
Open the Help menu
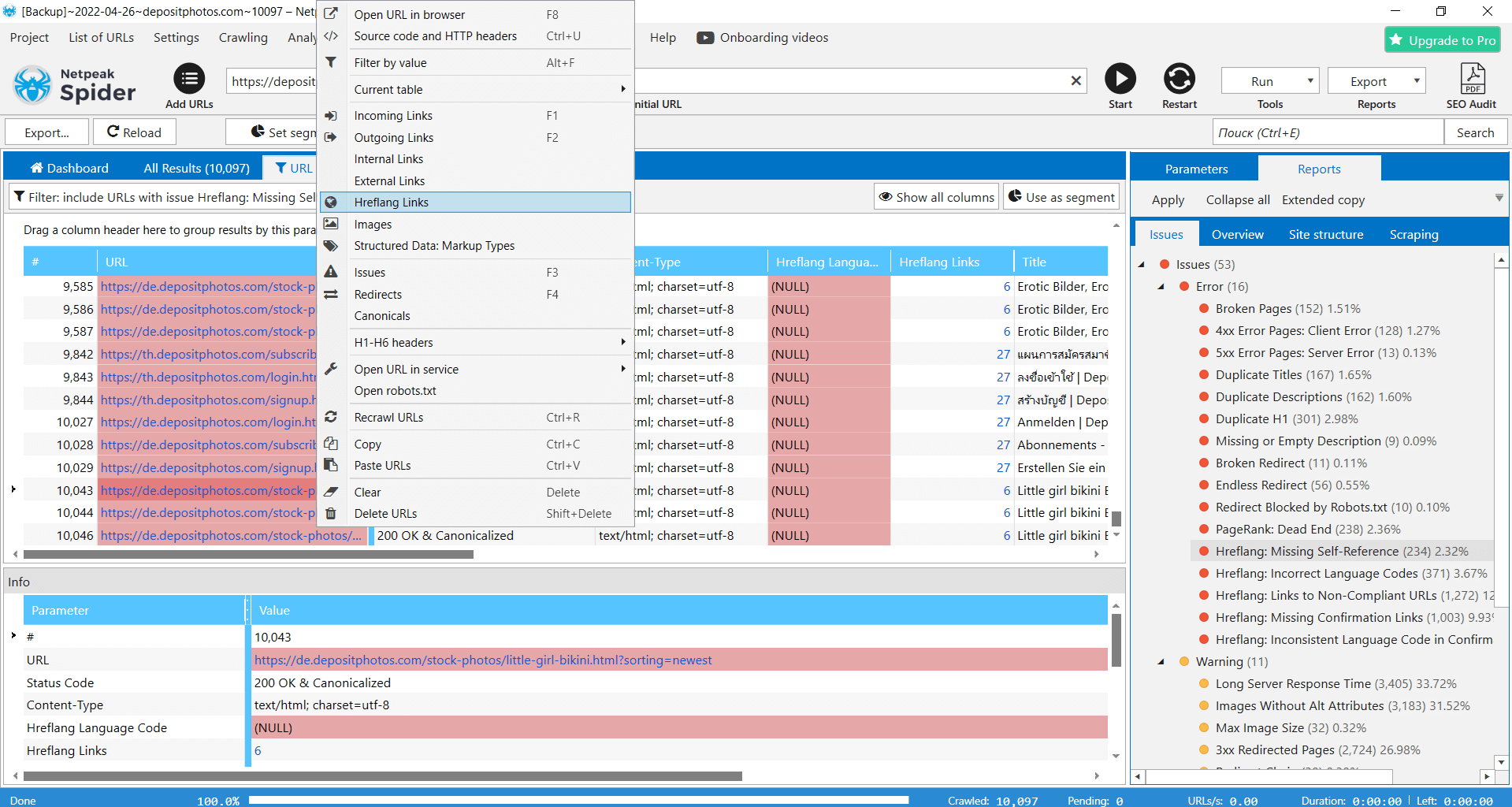pyautogui.click(x=663, y=38)
